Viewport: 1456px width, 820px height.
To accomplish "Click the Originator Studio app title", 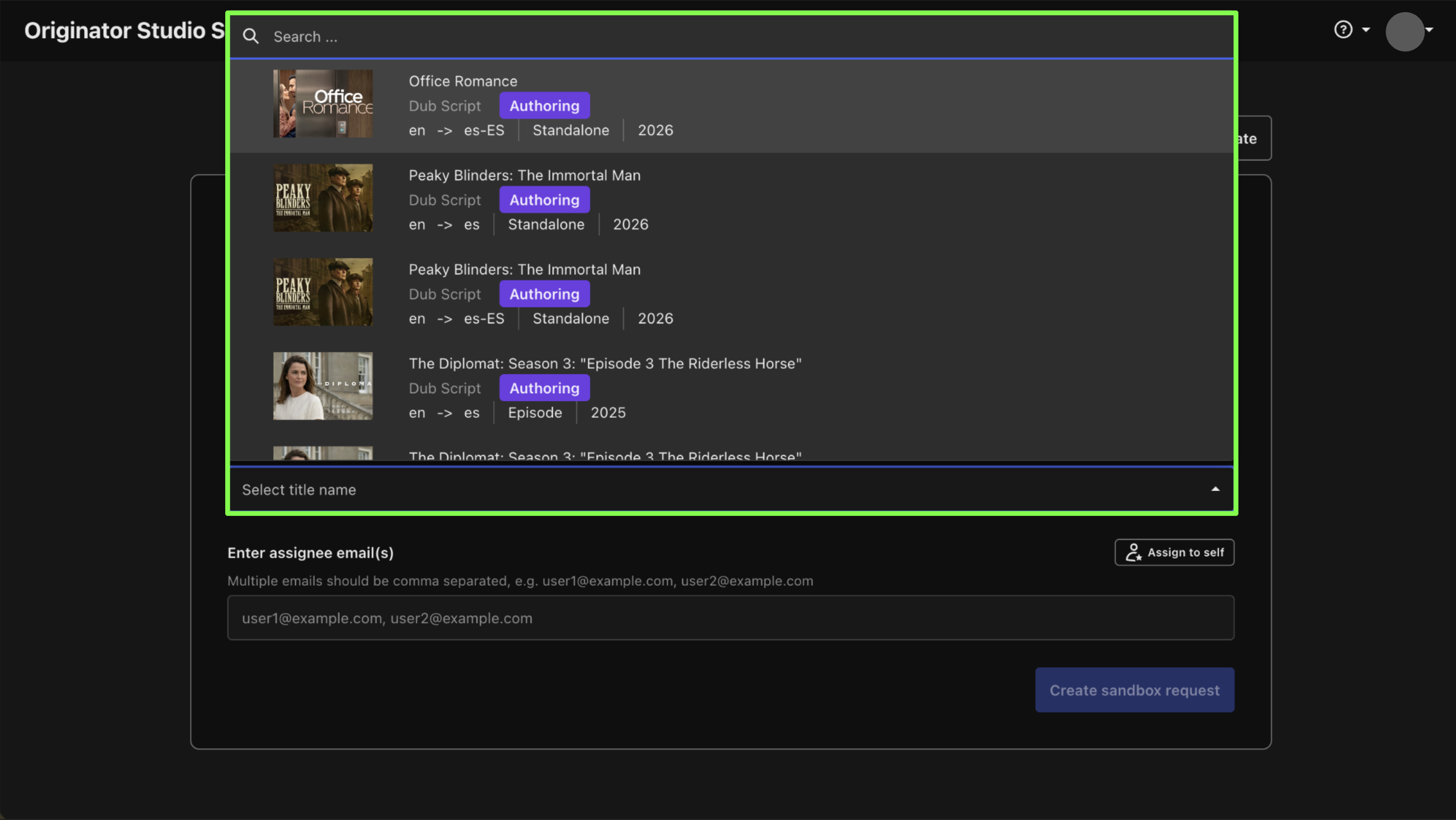I will pos(125,31).
